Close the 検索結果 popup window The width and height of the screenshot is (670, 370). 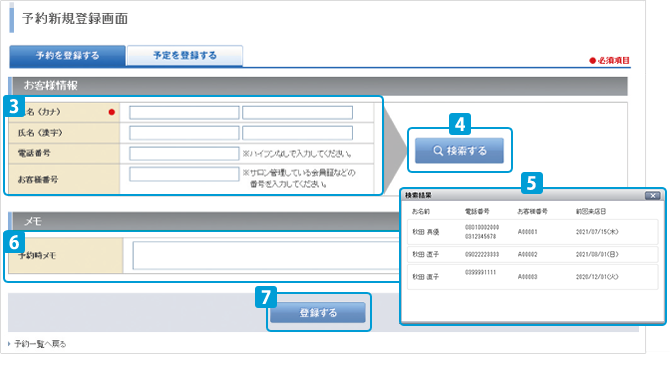coord(652,196)
